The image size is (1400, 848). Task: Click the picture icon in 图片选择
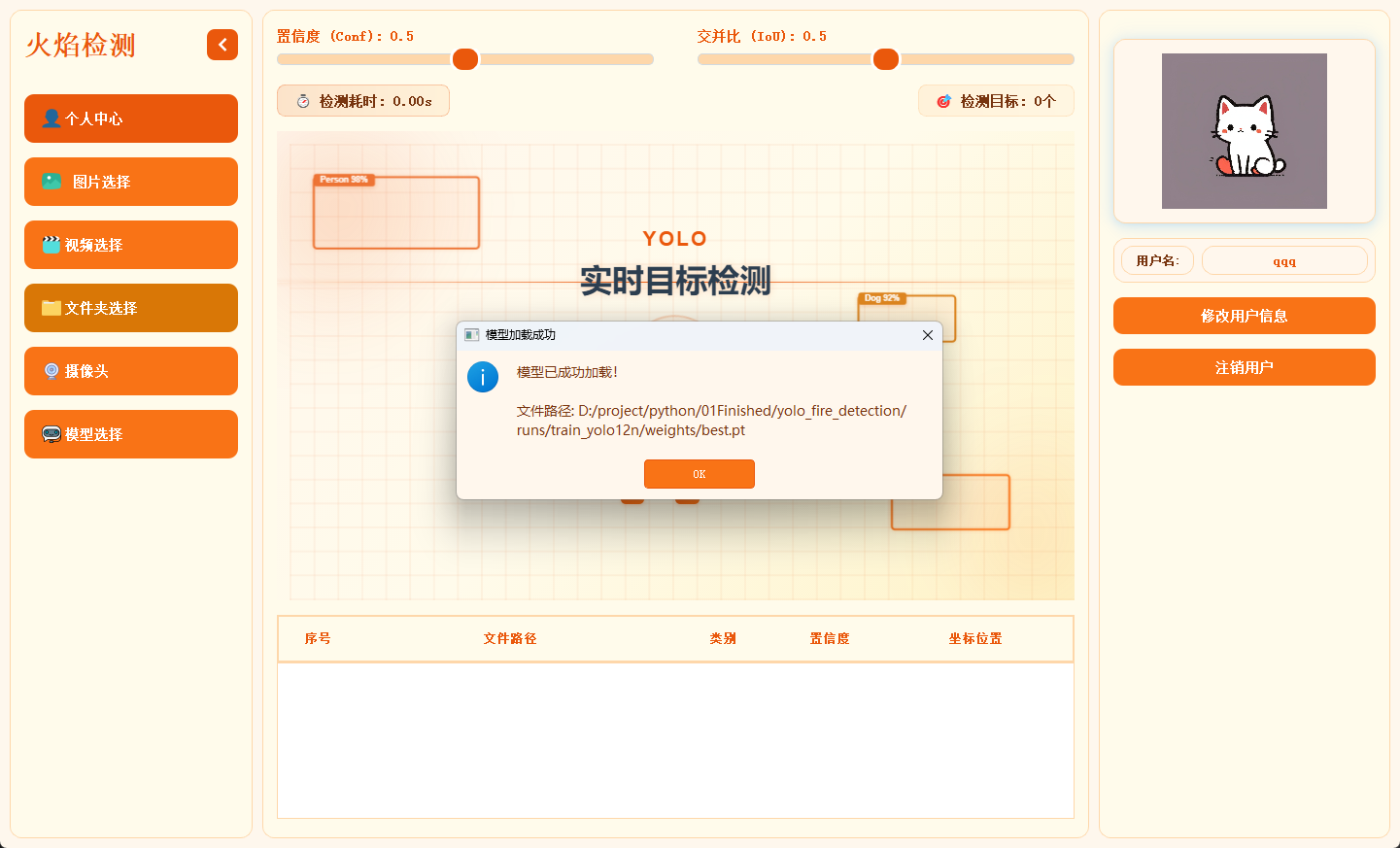pos(51,182)
